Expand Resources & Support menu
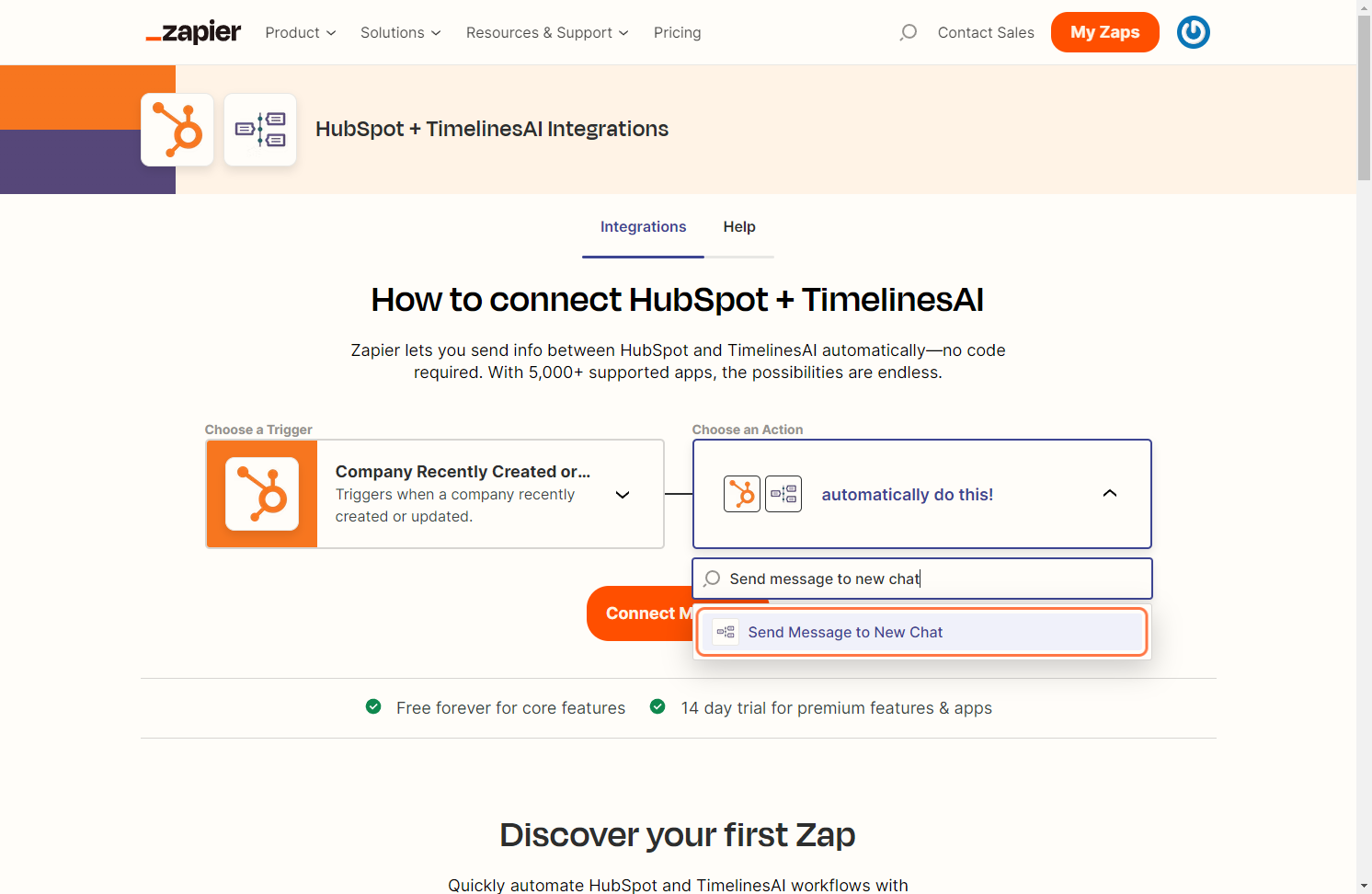The image size is (1372, 894). click(x=547, y=32)
